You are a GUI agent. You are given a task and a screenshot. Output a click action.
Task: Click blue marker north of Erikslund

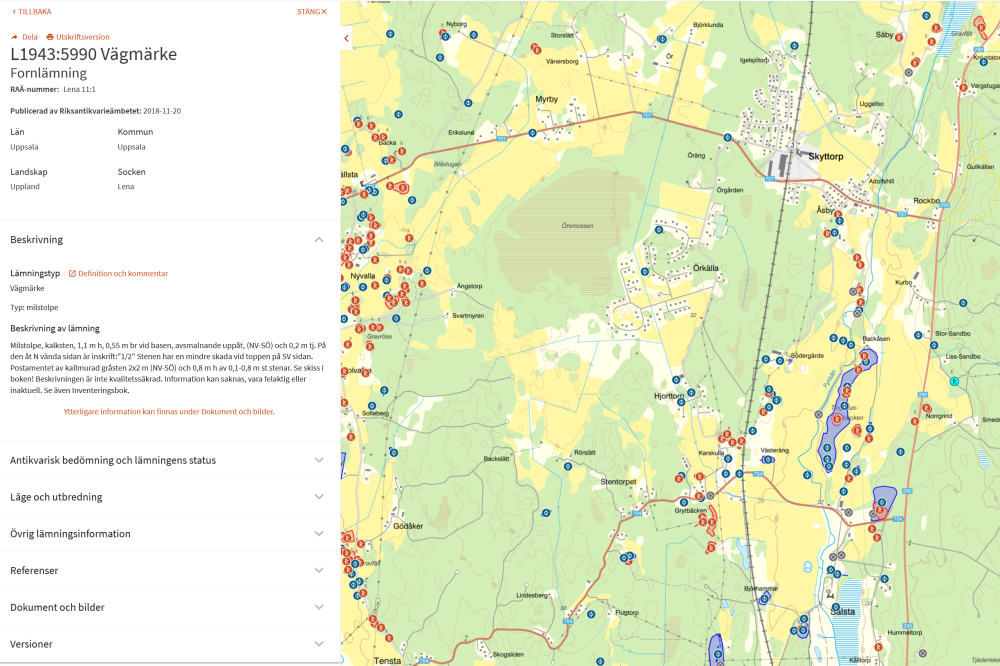[x=468, y=103]
